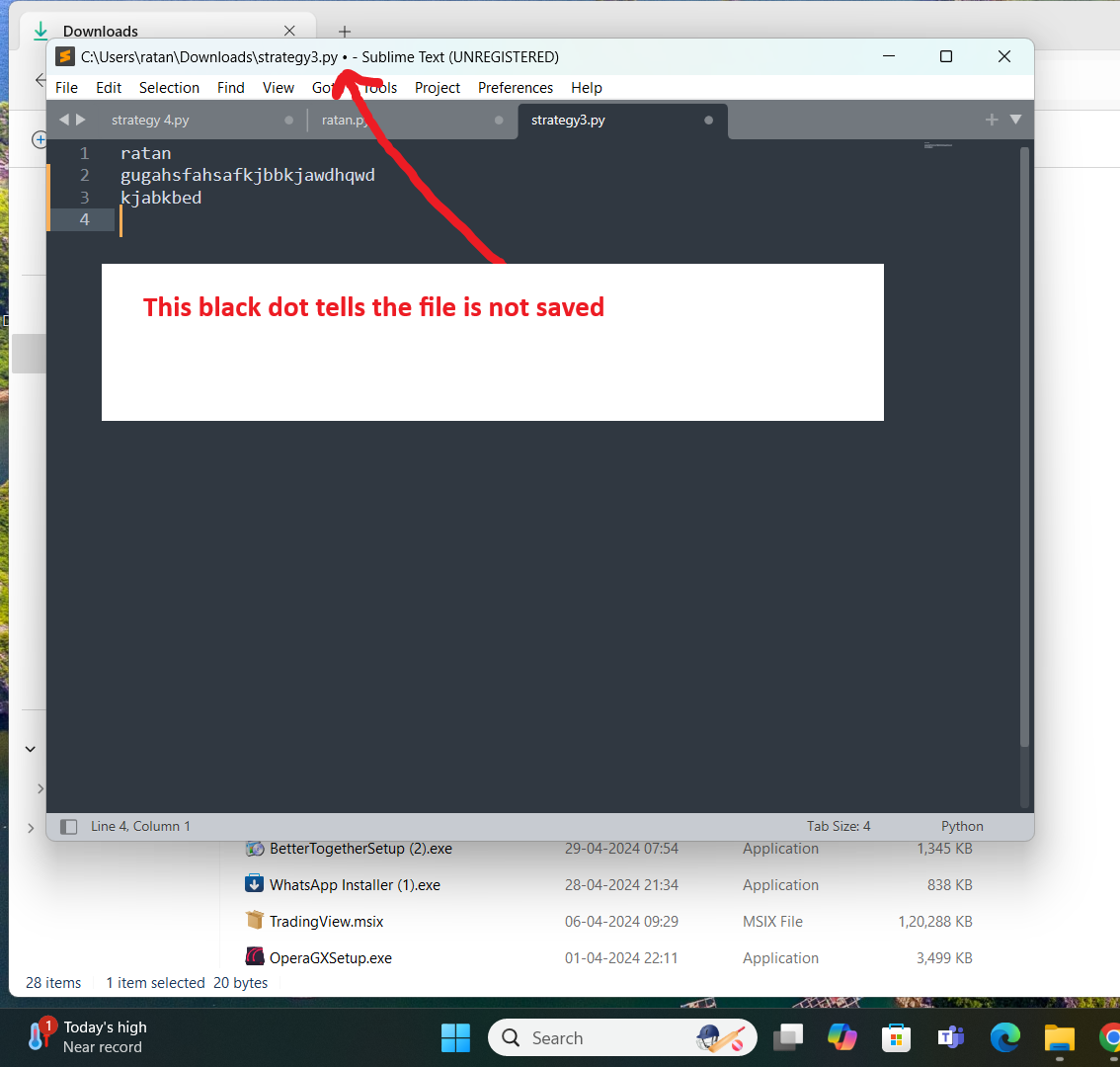Change Tab Size: 4 setting
Image resolution: width=1120 pixels, height=1067 pixels.
838,827
